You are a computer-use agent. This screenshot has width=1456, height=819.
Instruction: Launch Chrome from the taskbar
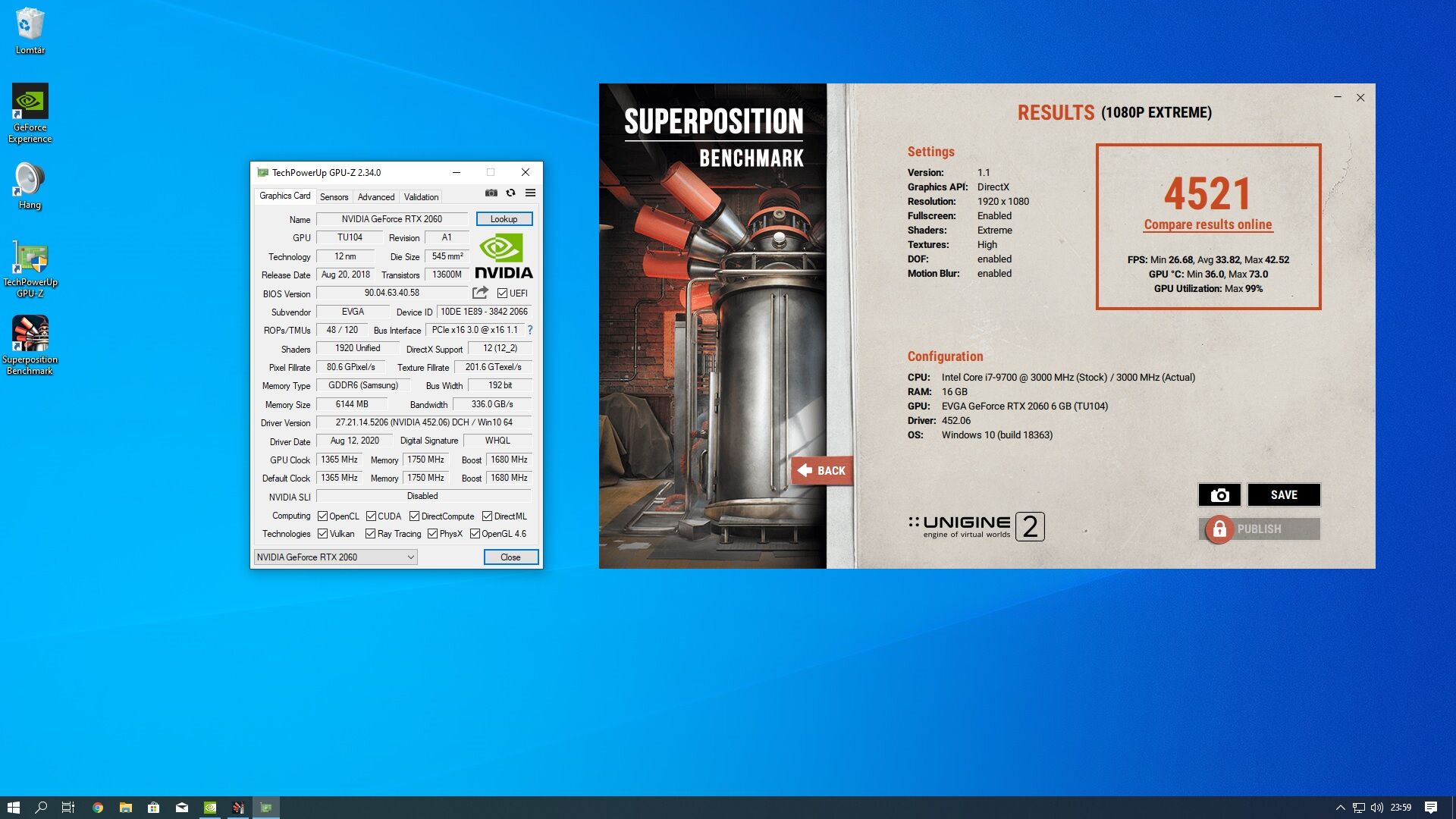(x=98, y=808)
